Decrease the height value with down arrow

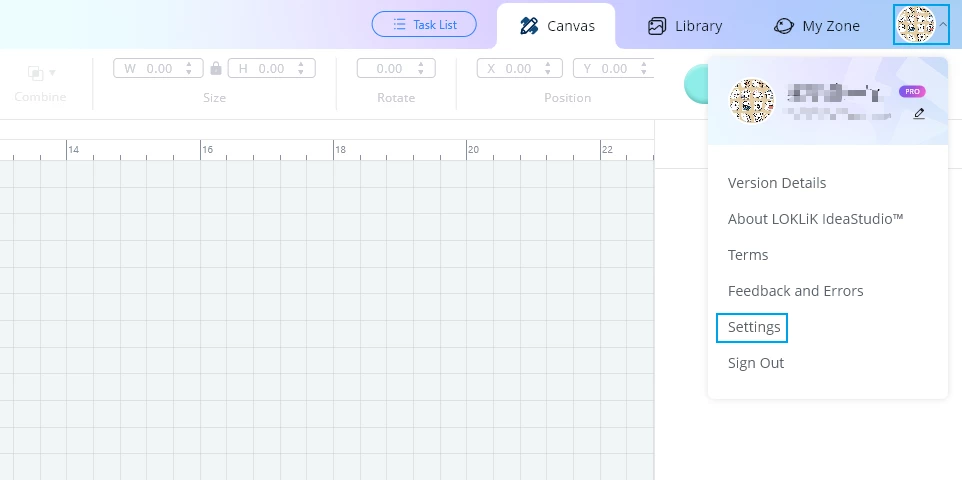click(301, 72)
